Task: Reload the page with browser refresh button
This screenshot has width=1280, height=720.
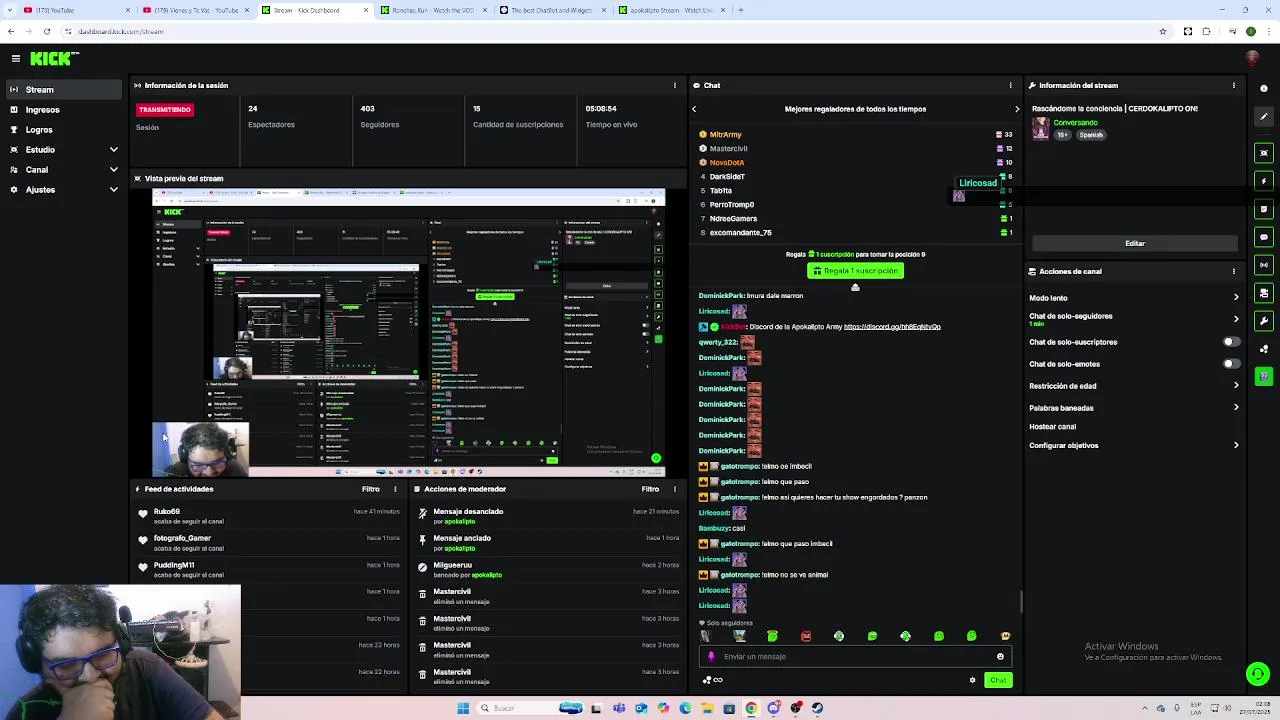Action: (46, 31)
